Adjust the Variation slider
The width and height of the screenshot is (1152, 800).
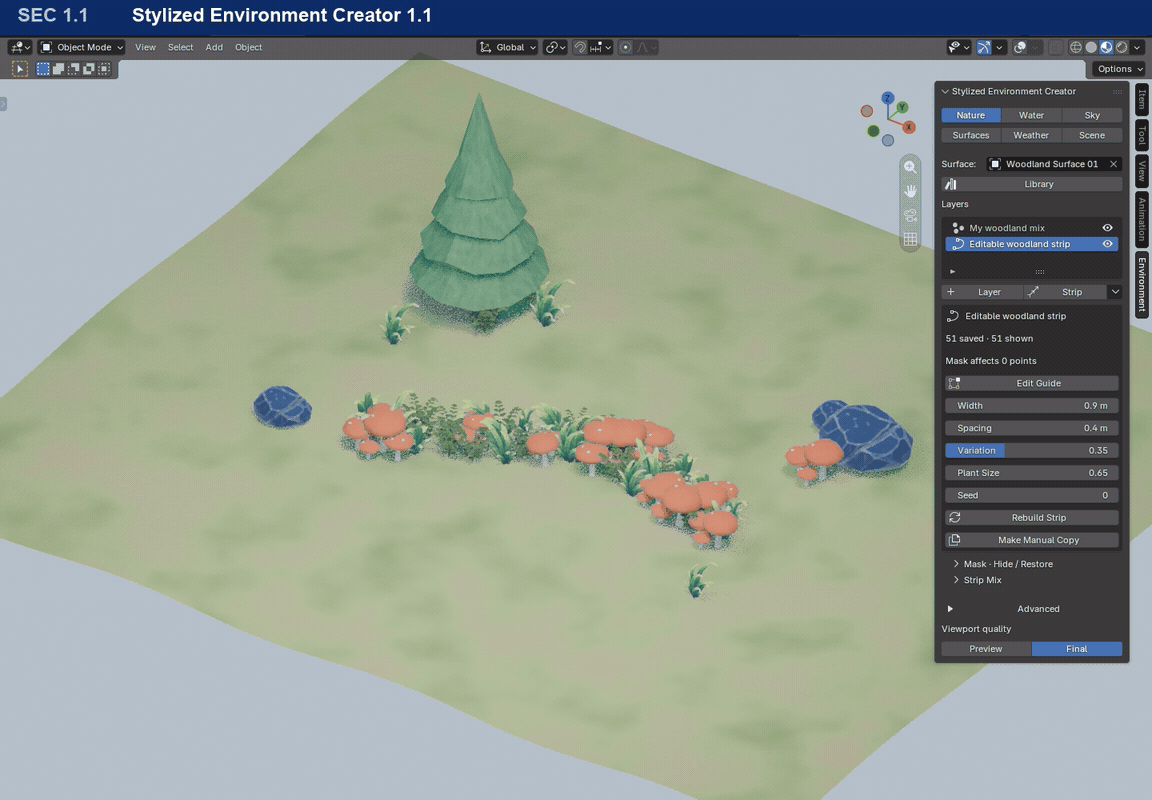(1032, 450)
